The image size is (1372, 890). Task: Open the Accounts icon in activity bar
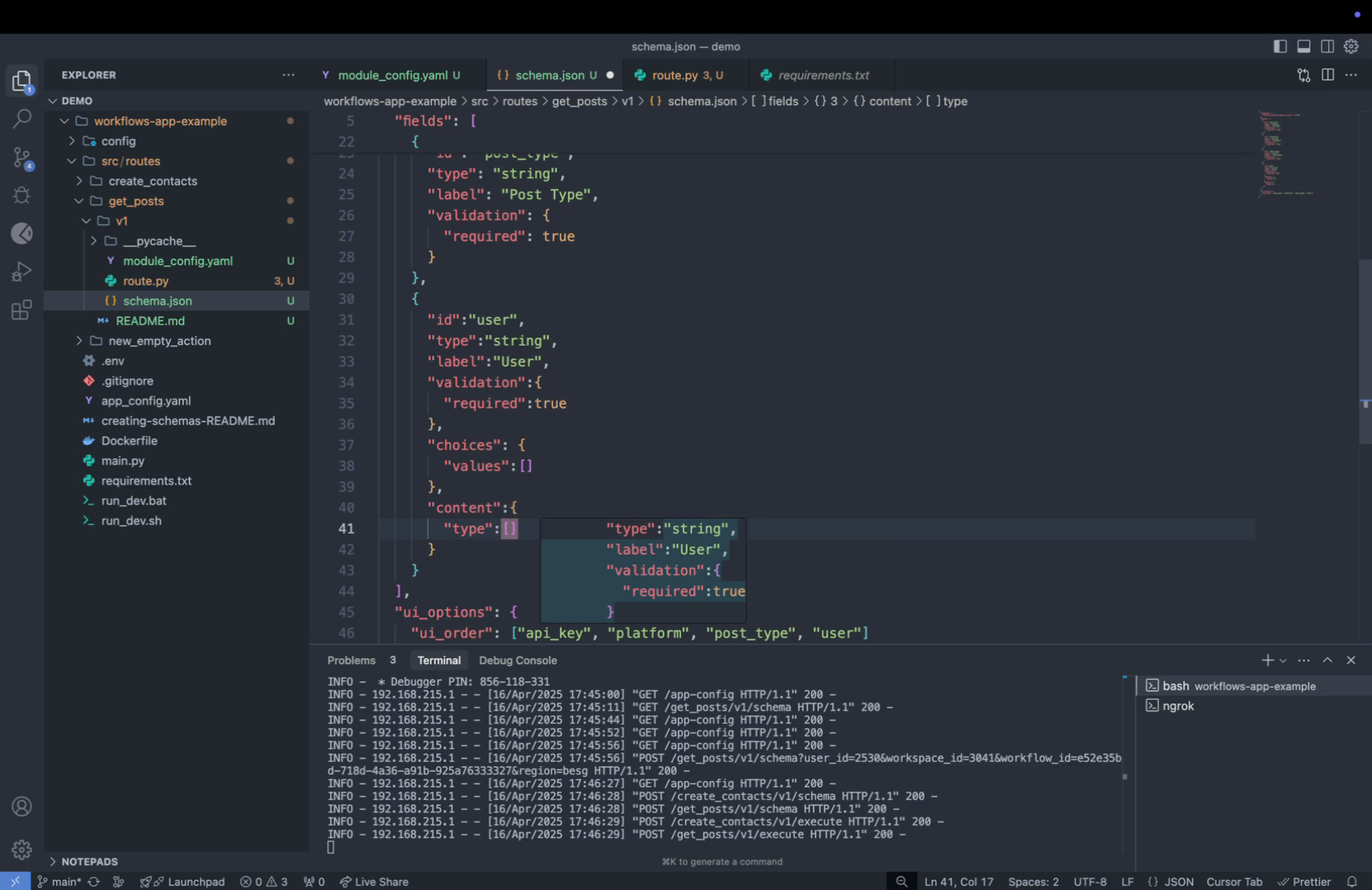(22, 807)
